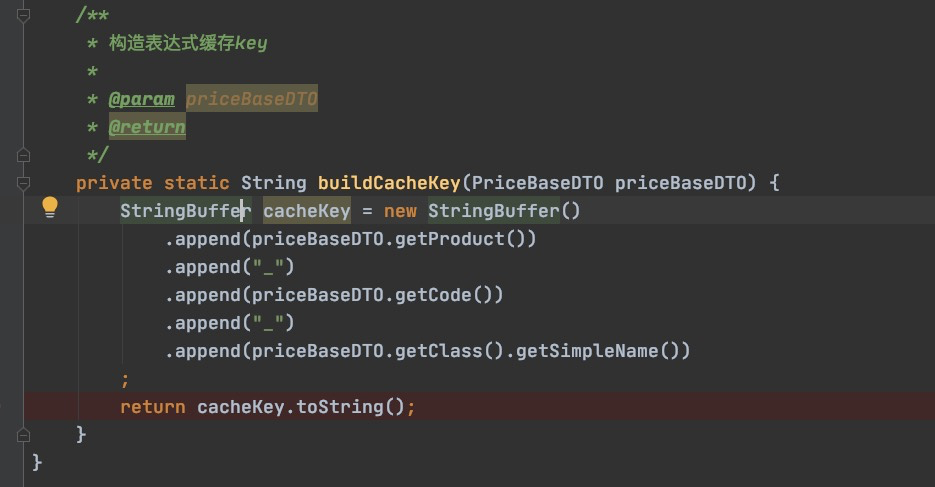Click the @return Javadoc tag

coord(147,127)
